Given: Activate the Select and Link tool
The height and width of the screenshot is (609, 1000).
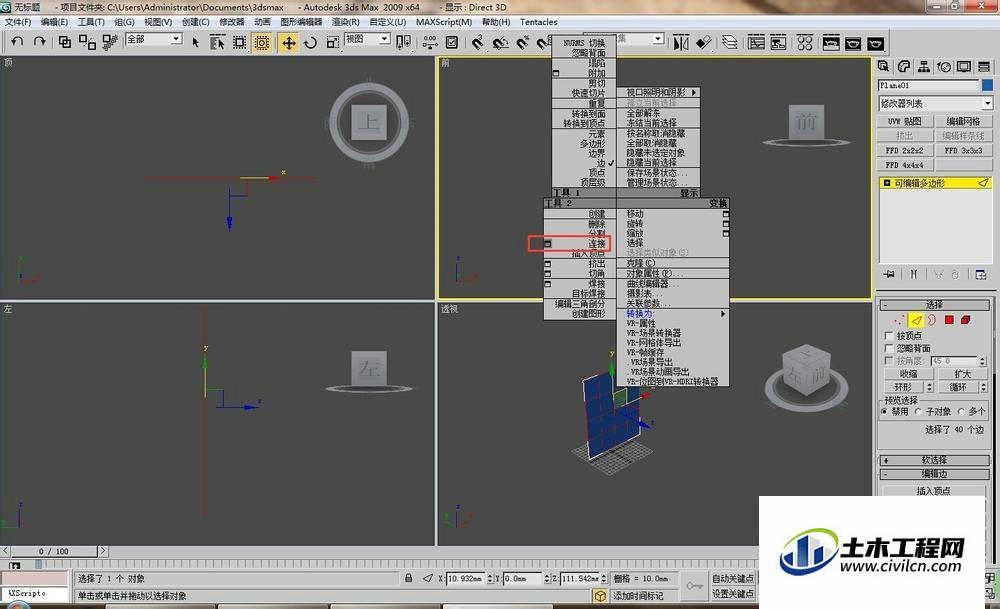Looking at the screenshot, I should [64, 42].
